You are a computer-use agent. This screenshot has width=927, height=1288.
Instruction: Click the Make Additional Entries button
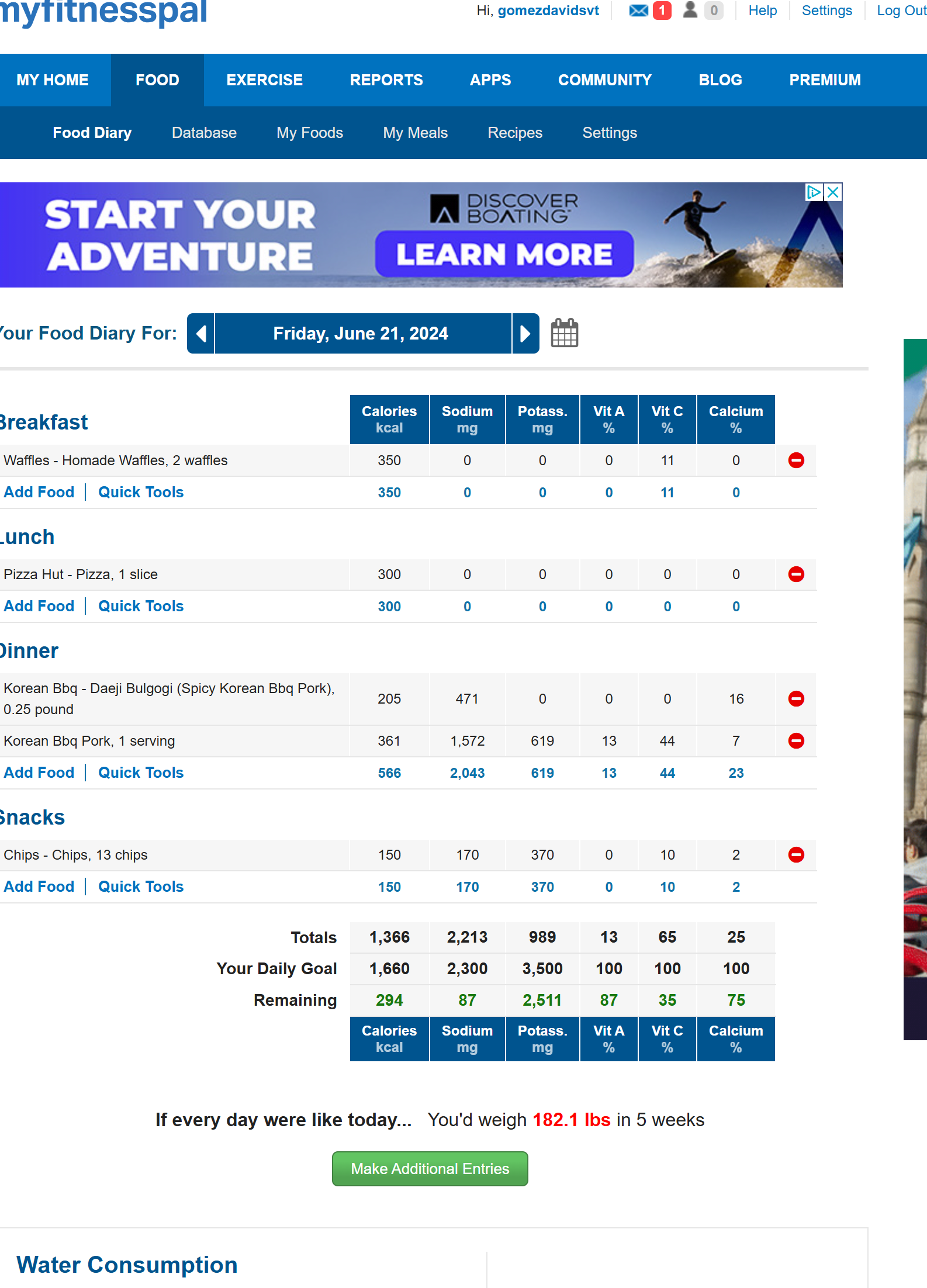tap(430, 1169)
